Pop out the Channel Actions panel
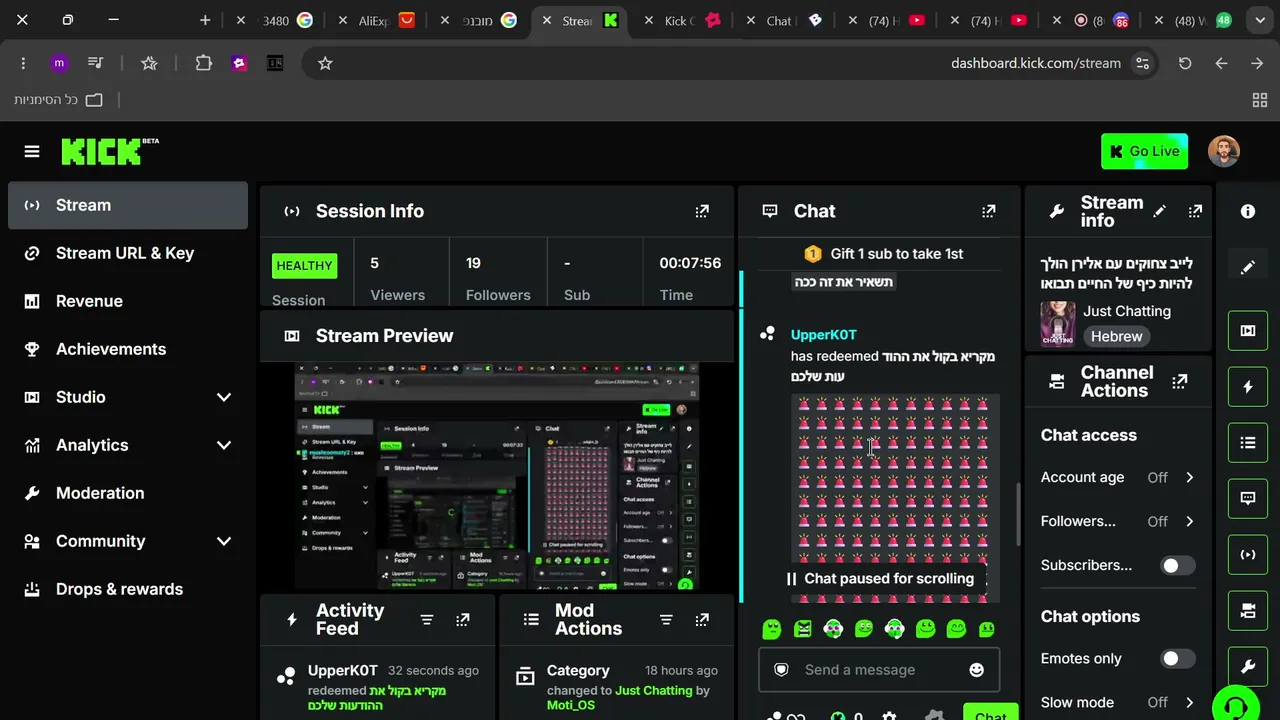Image resolution: width=1280 pixels, height=720 pixels. [1180, 381]
